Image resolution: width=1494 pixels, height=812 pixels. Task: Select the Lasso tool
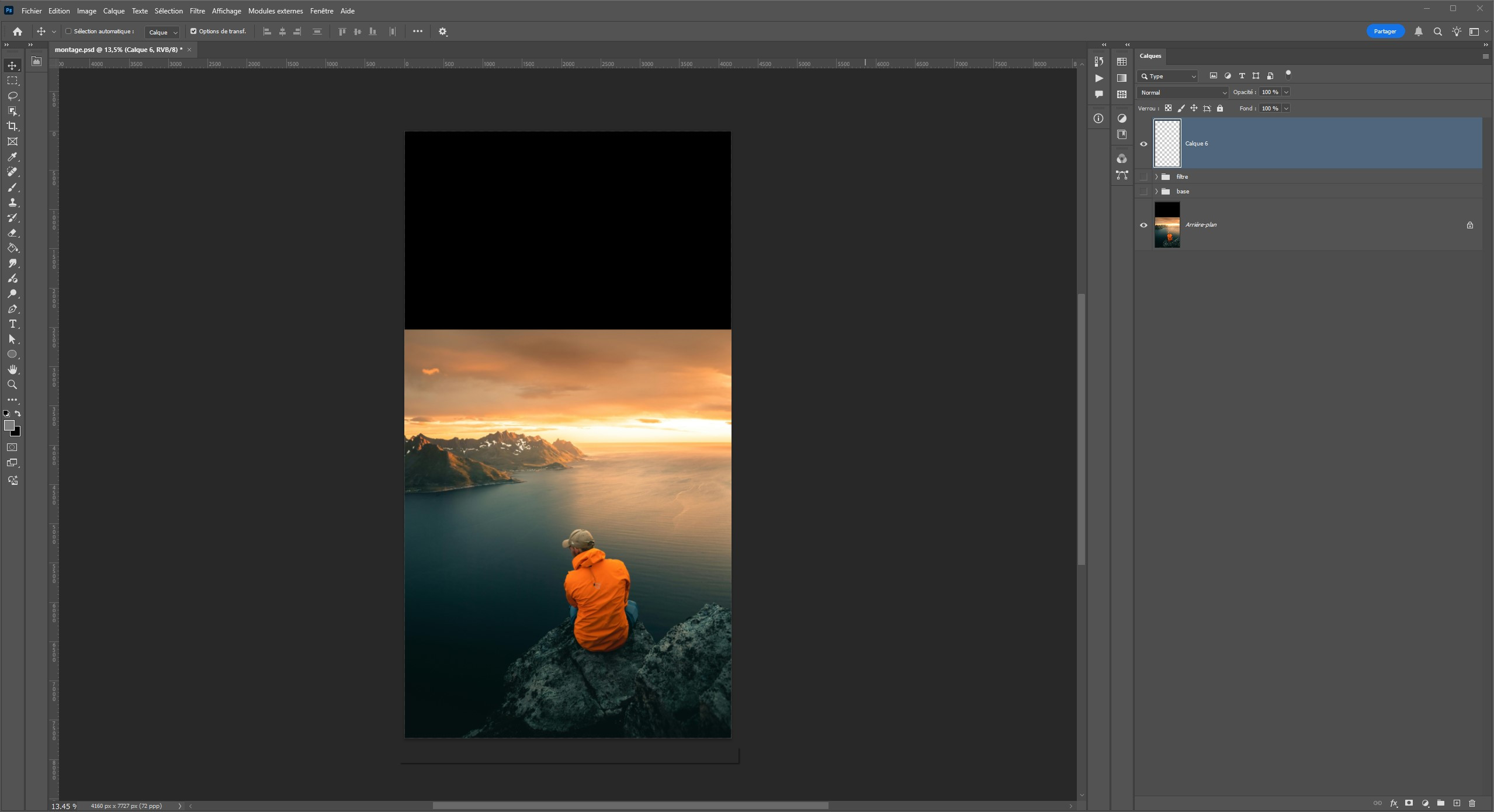(12, 96)
